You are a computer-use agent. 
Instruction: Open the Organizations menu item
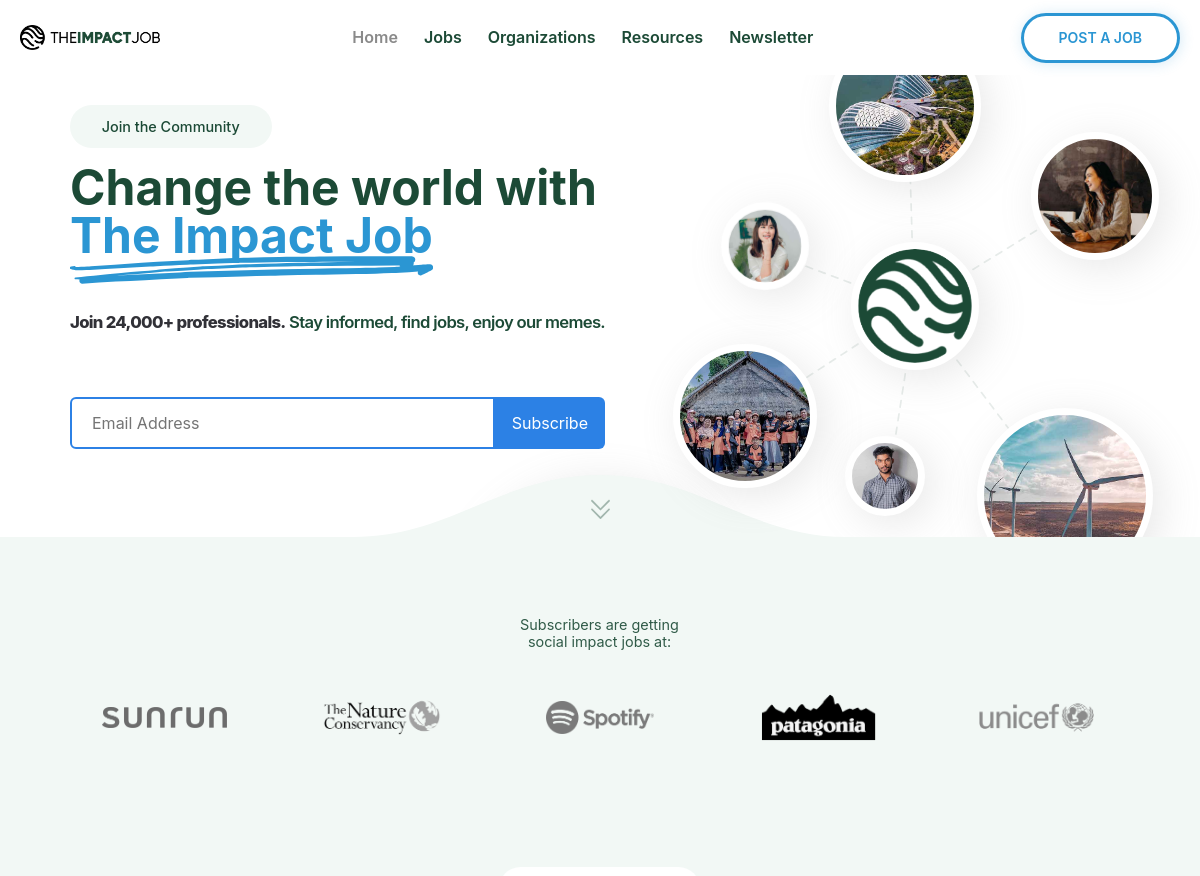pyautogui.click(x=542, y=37)
